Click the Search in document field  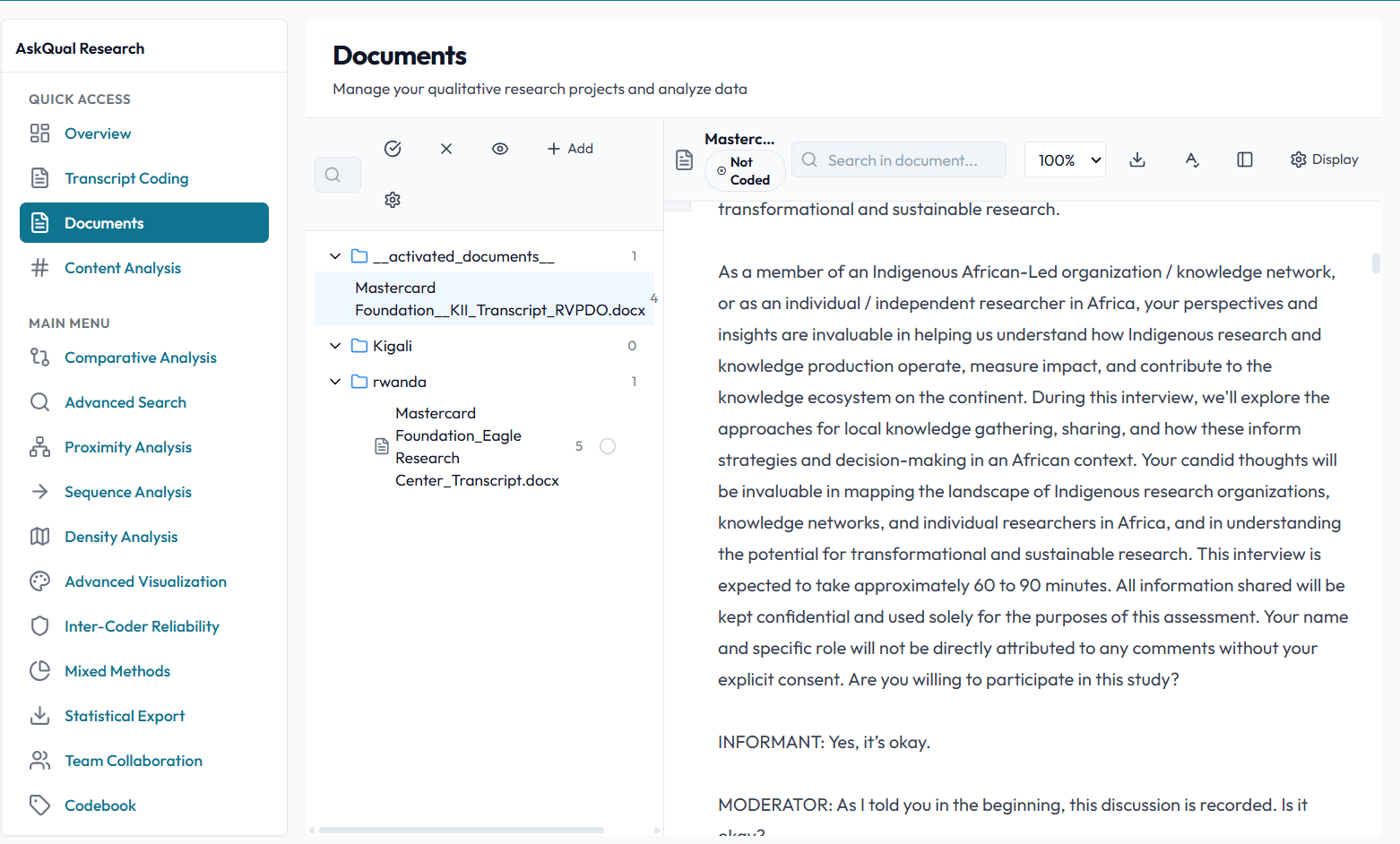tap(901, 160)
